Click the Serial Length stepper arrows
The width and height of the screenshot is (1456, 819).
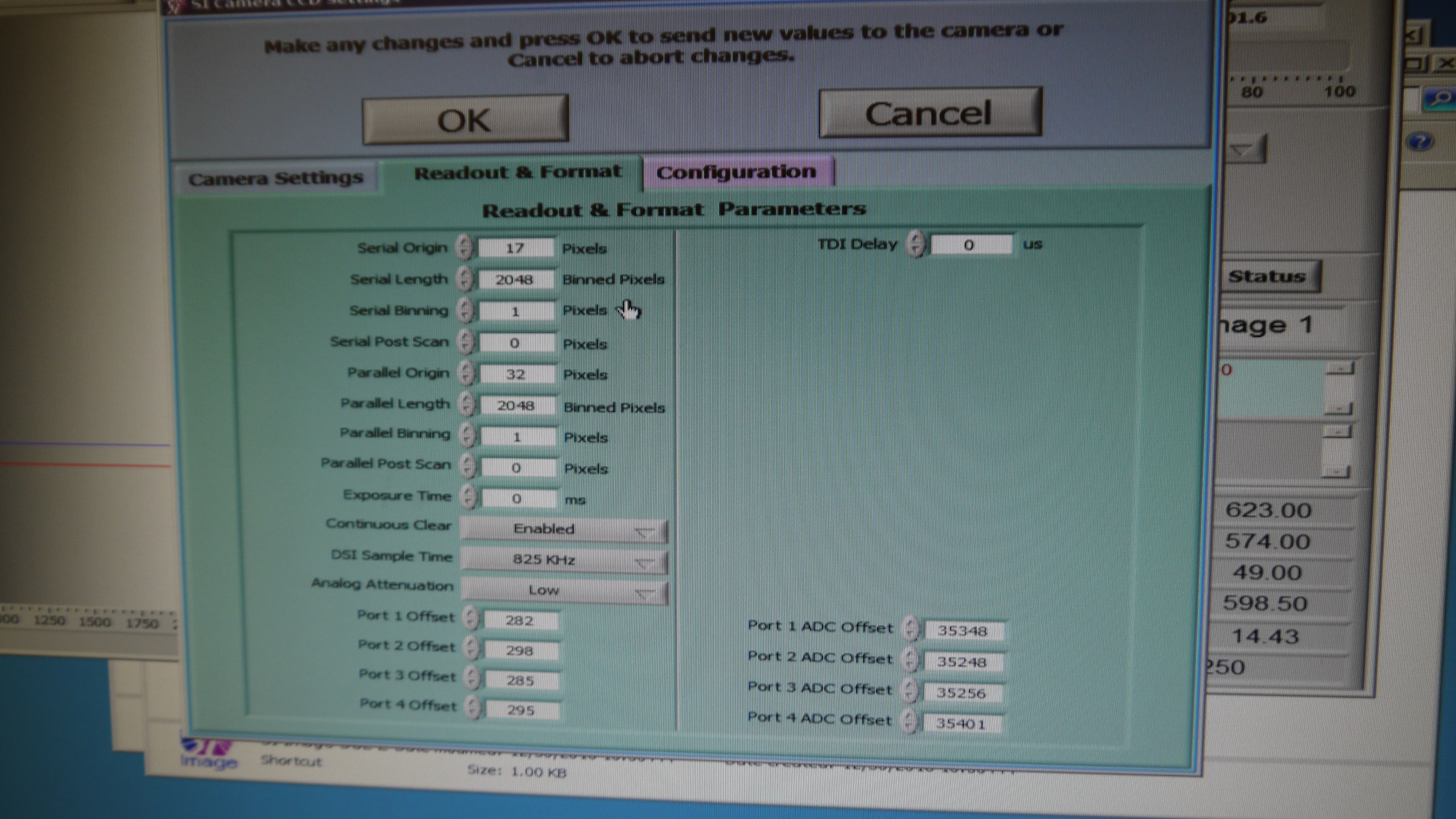point(464,279)
